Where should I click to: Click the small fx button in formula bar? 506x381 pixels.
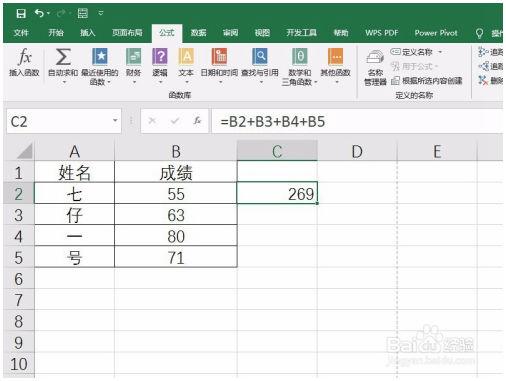pos(197,121)
